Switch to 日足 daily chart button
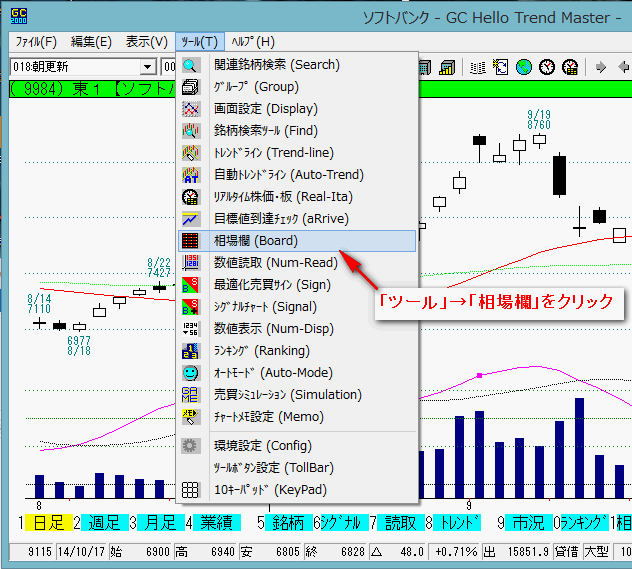The height and width of the screenshot is (569, 632). [x=49, y=523]
